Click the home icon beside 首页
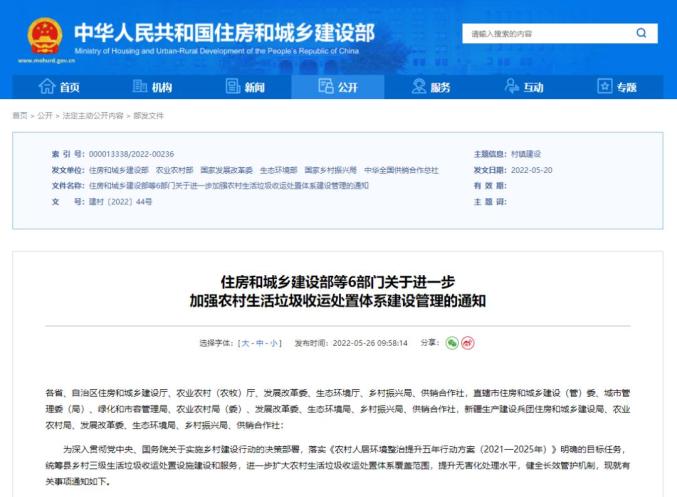This screenshot has width=677, height=497. 47,86
